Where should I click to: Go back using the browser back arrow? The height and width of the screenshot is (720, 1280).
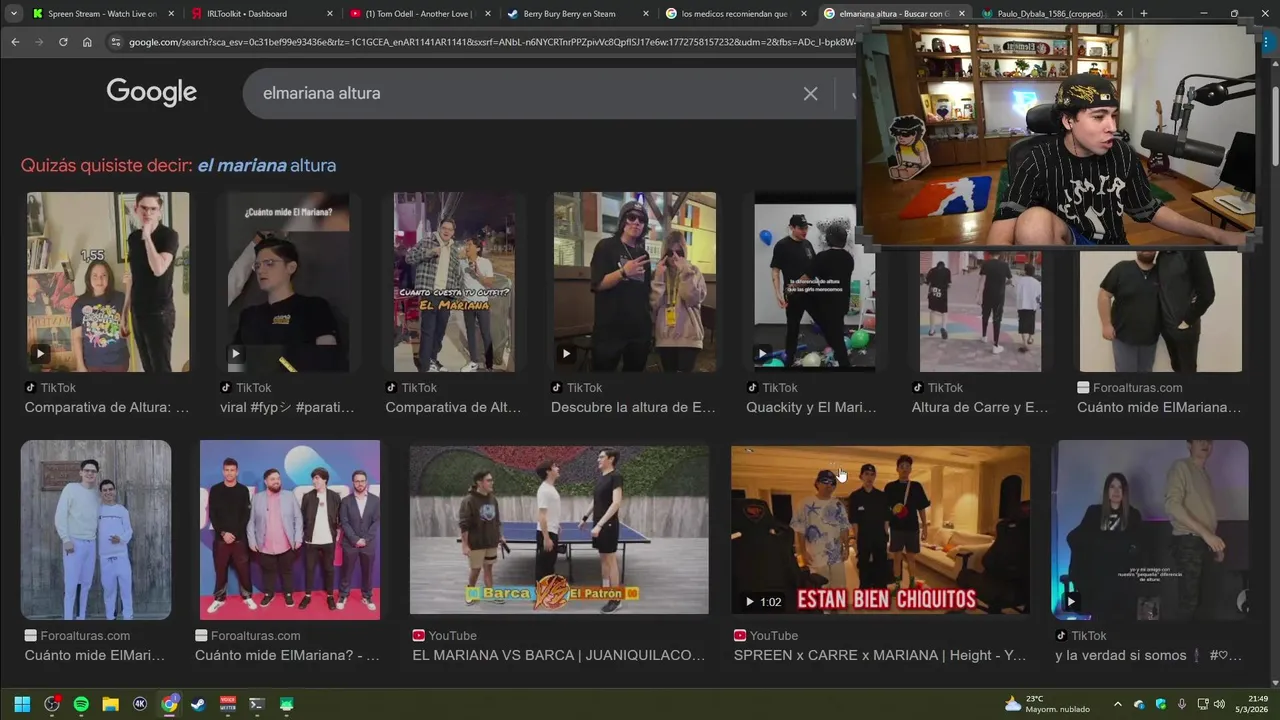pyautogui.click(x=15, y=42)
